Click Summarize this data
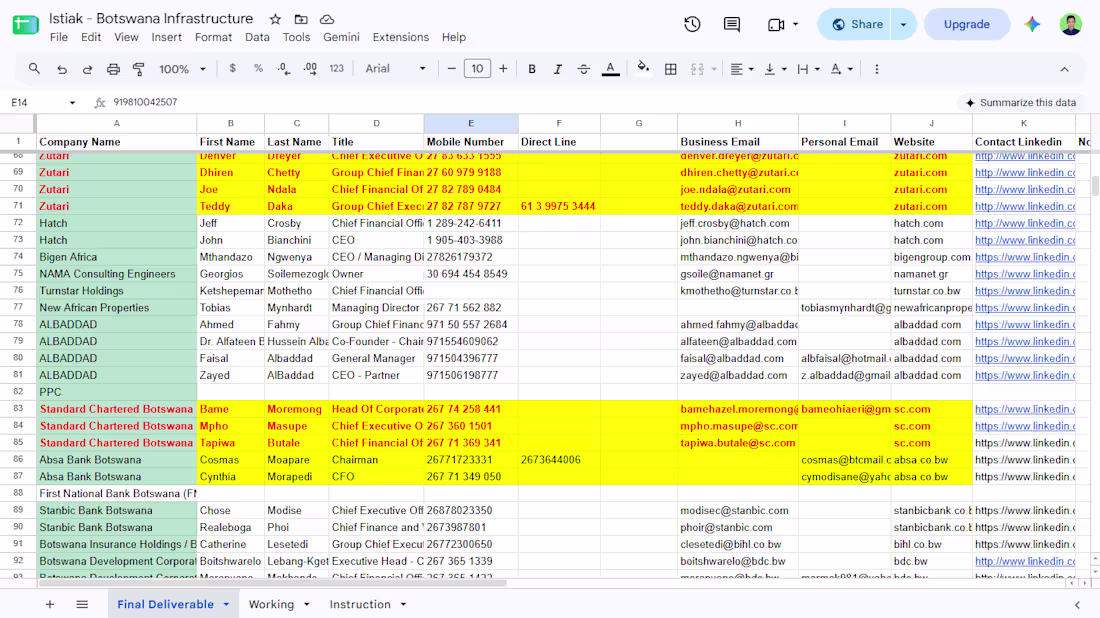The image size is (1100, 618). click(1020, 102)
